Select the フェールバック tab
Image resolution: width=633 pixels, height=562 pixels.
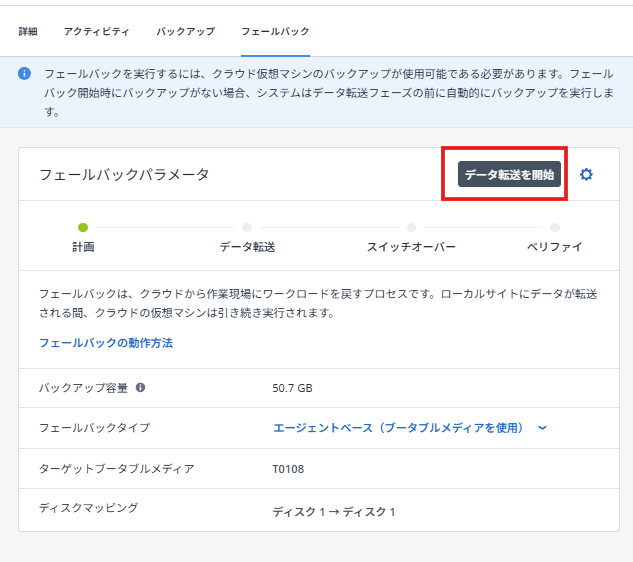click(275, 31)
